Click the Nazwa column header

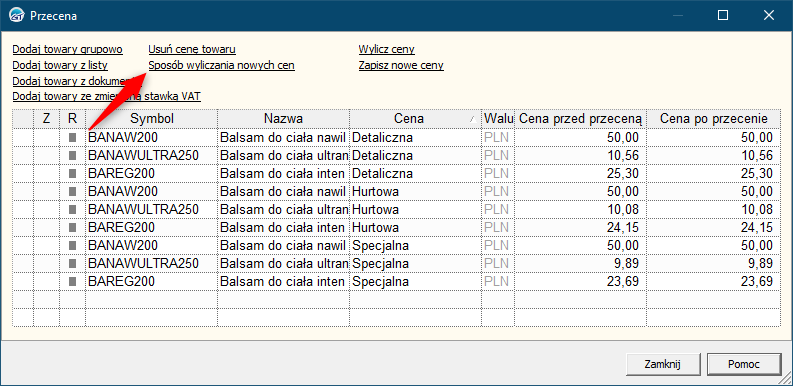point(283,118)
